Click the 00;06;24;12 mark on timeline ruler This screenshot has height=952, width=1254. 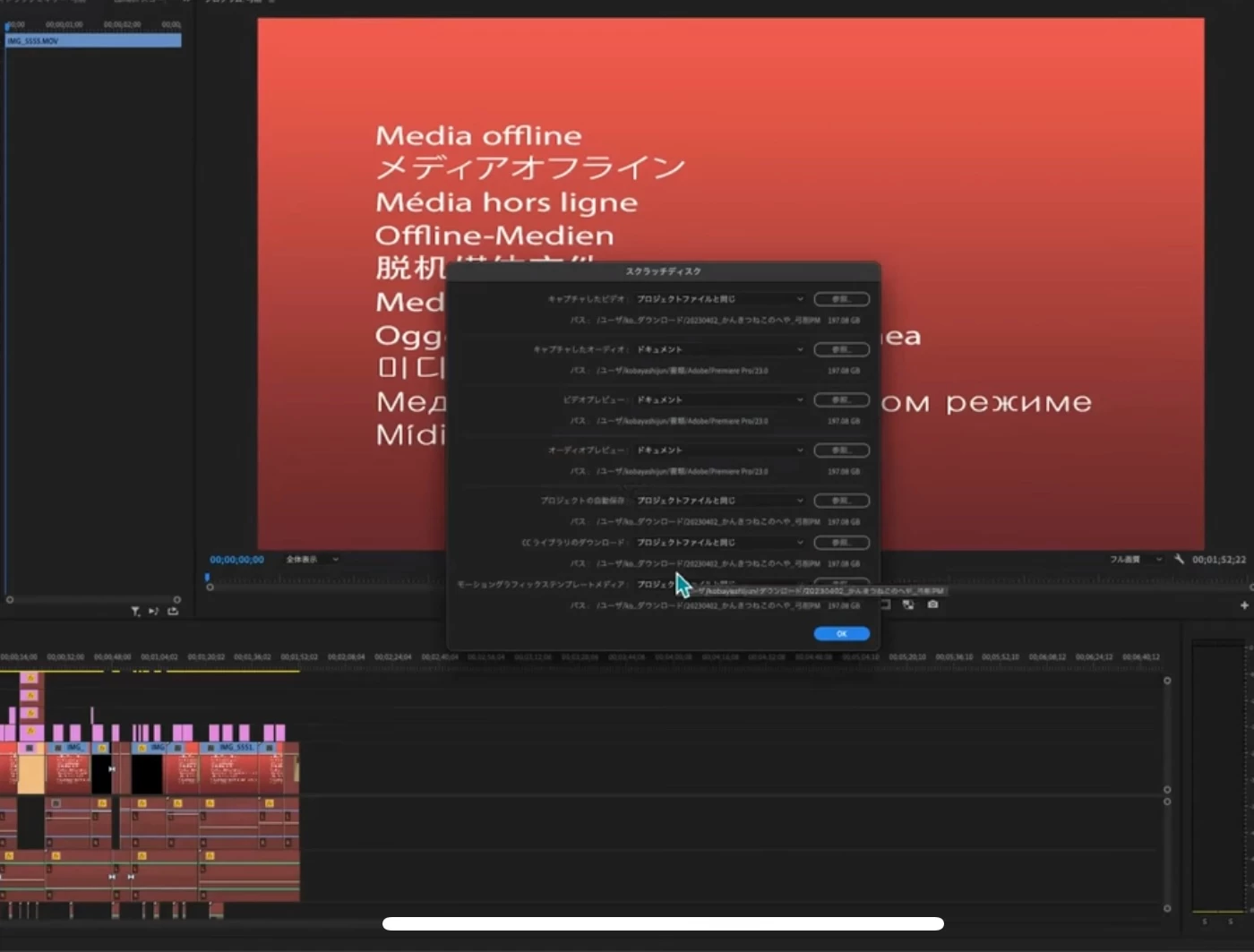point(1094,657)
